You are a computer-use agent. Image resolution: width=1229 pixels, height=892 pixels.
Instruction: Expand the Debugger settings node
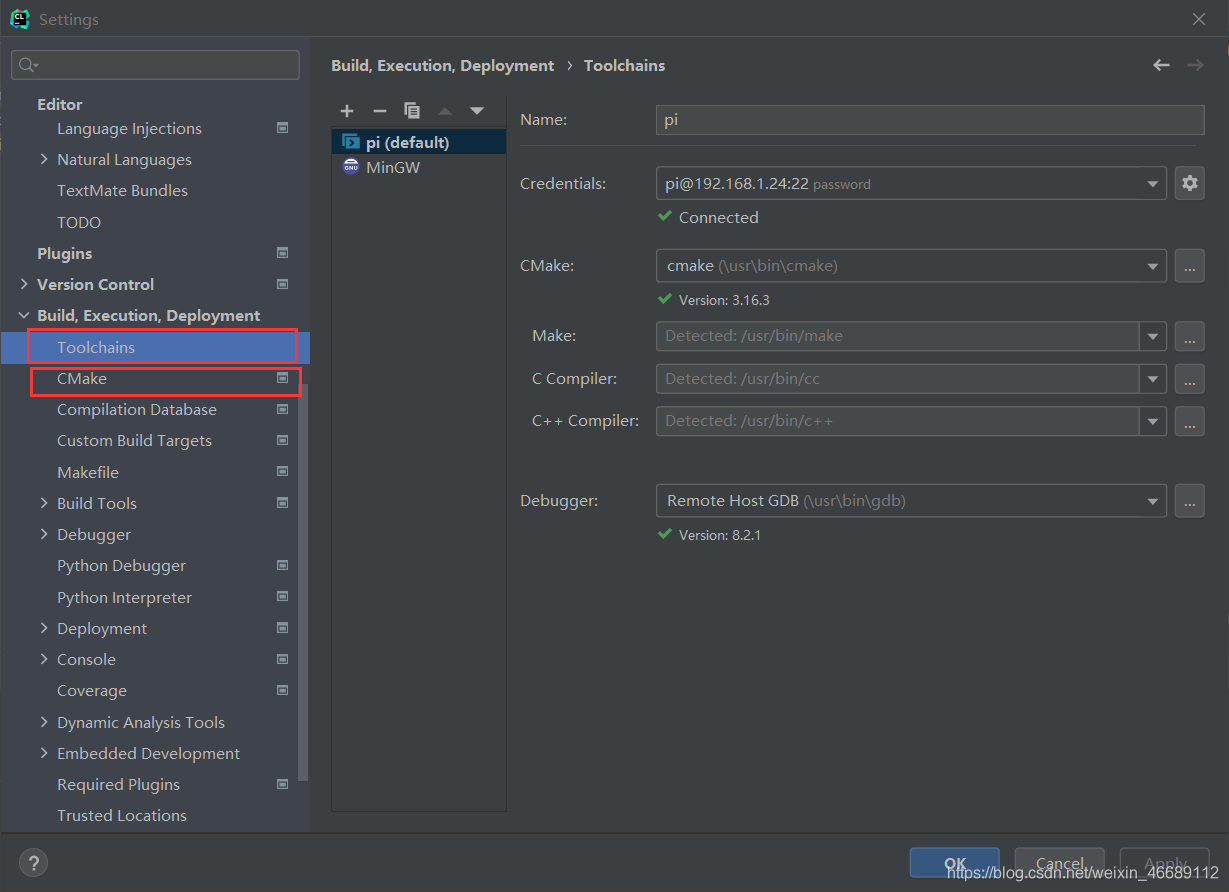[x=44, y=534]
